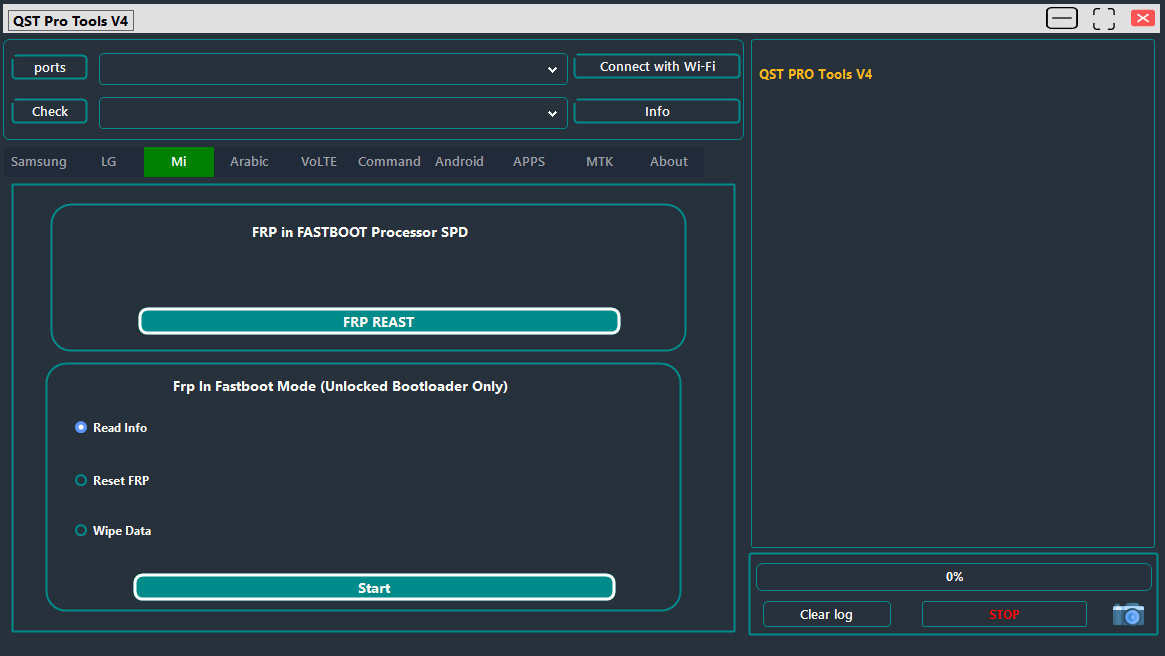This screenshot has height=656, width=1165.
Task: Open the VoLTE tab
Action: point(318,161)
